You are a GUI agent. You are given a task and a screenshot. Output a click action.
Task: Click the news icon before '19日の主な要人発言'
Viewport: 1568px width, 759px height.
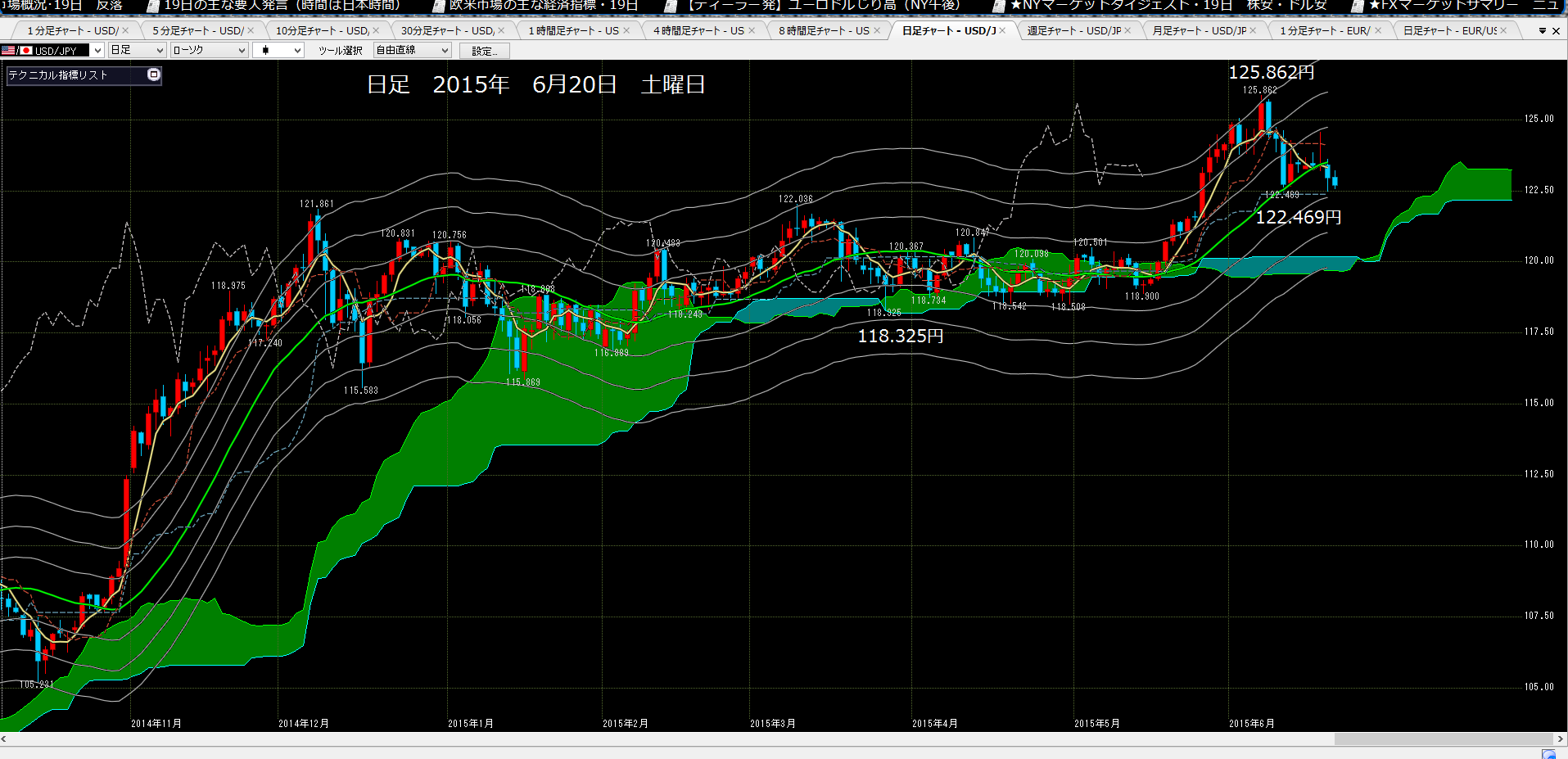153,6
